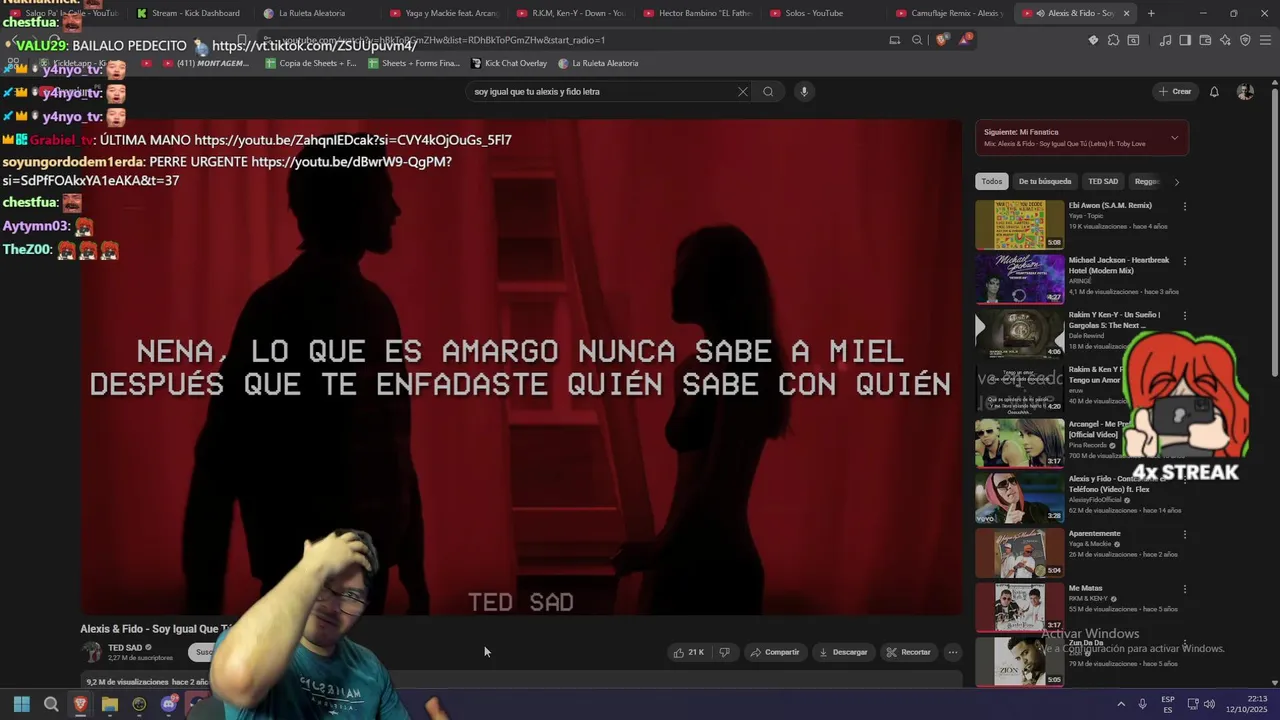Open Windows taskbar search
Screen dimensions: 1280x720
point(51,704)
